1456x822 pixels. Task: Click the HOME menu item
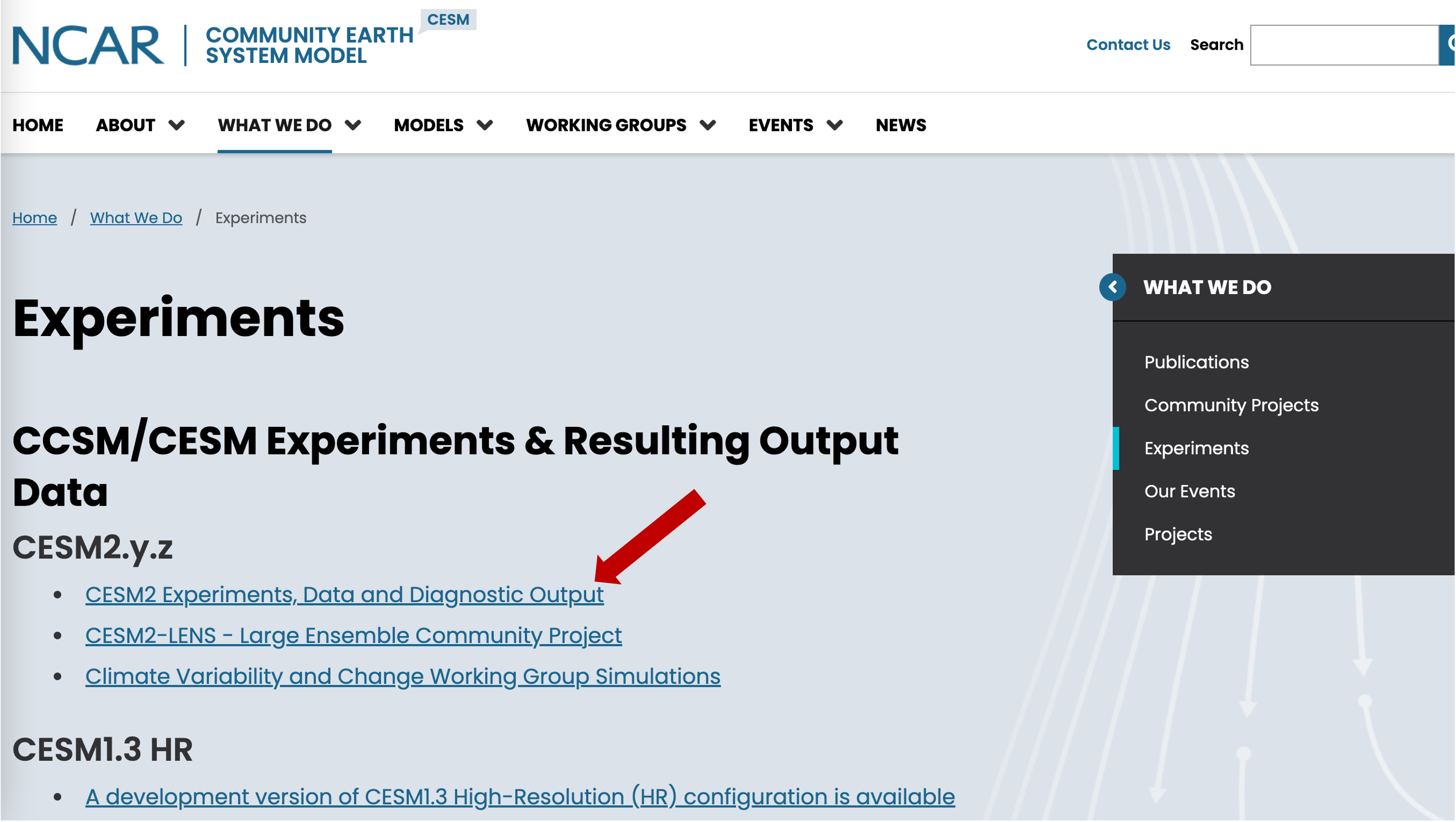click(37, 125)
